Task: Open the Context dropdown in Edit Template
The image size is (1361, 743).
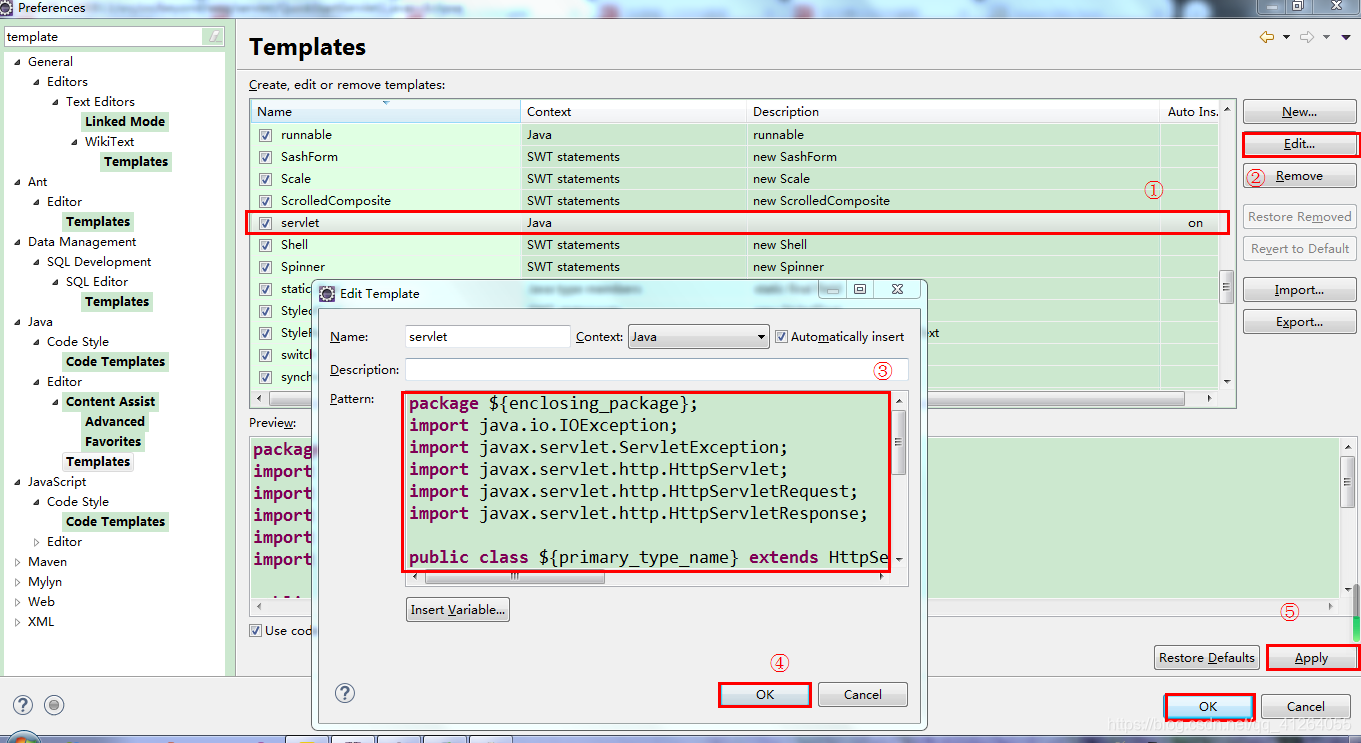Action: tap(698, 337)
